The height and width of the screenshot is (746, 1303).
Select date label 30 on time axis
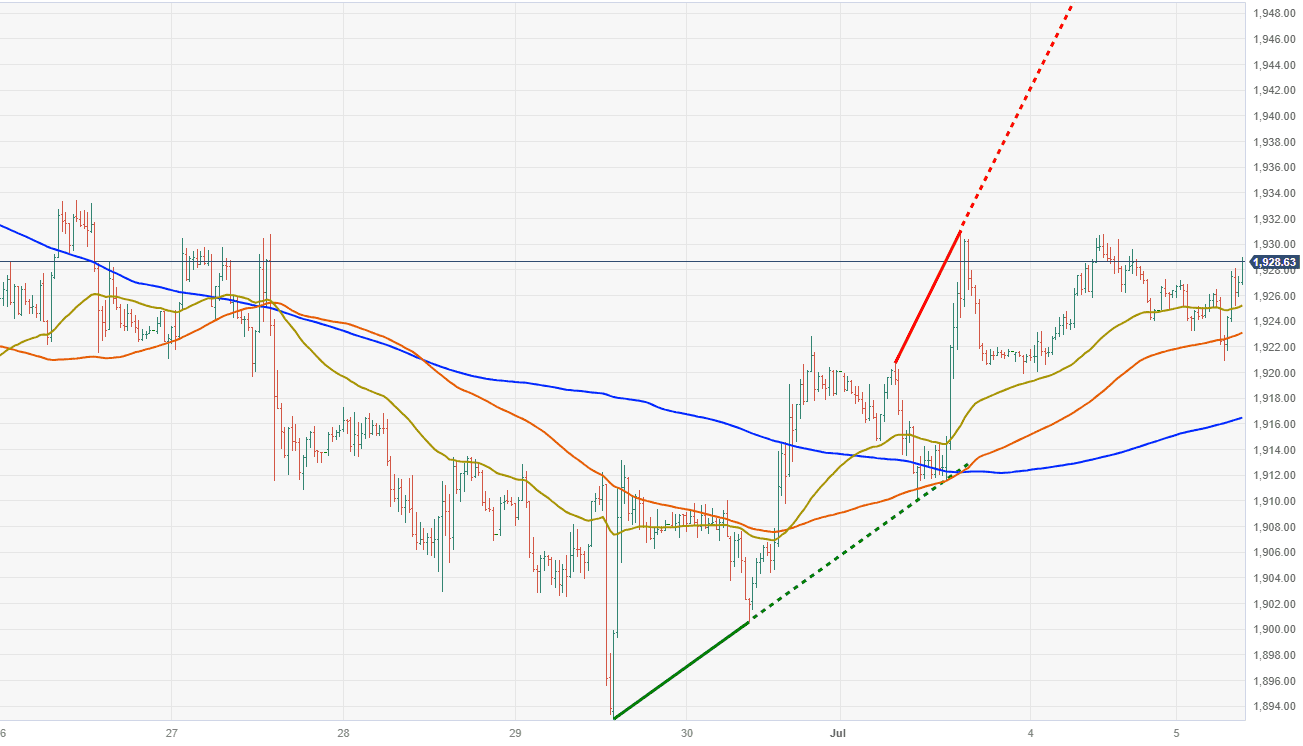[x=687, y=732]
